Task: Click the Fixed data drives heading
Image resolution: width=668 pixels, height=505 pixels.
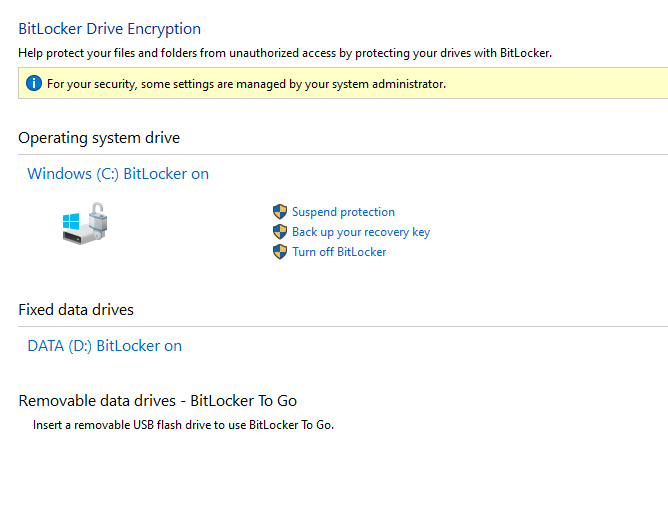Action: pos(76,309)
